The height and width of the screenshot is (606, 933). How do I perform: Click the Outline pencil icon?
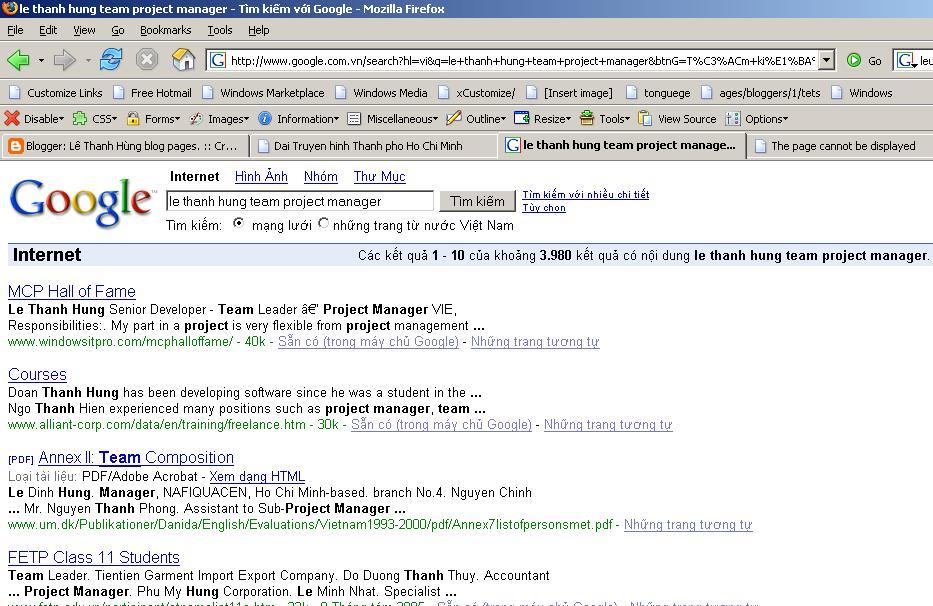tap(454, 118)
